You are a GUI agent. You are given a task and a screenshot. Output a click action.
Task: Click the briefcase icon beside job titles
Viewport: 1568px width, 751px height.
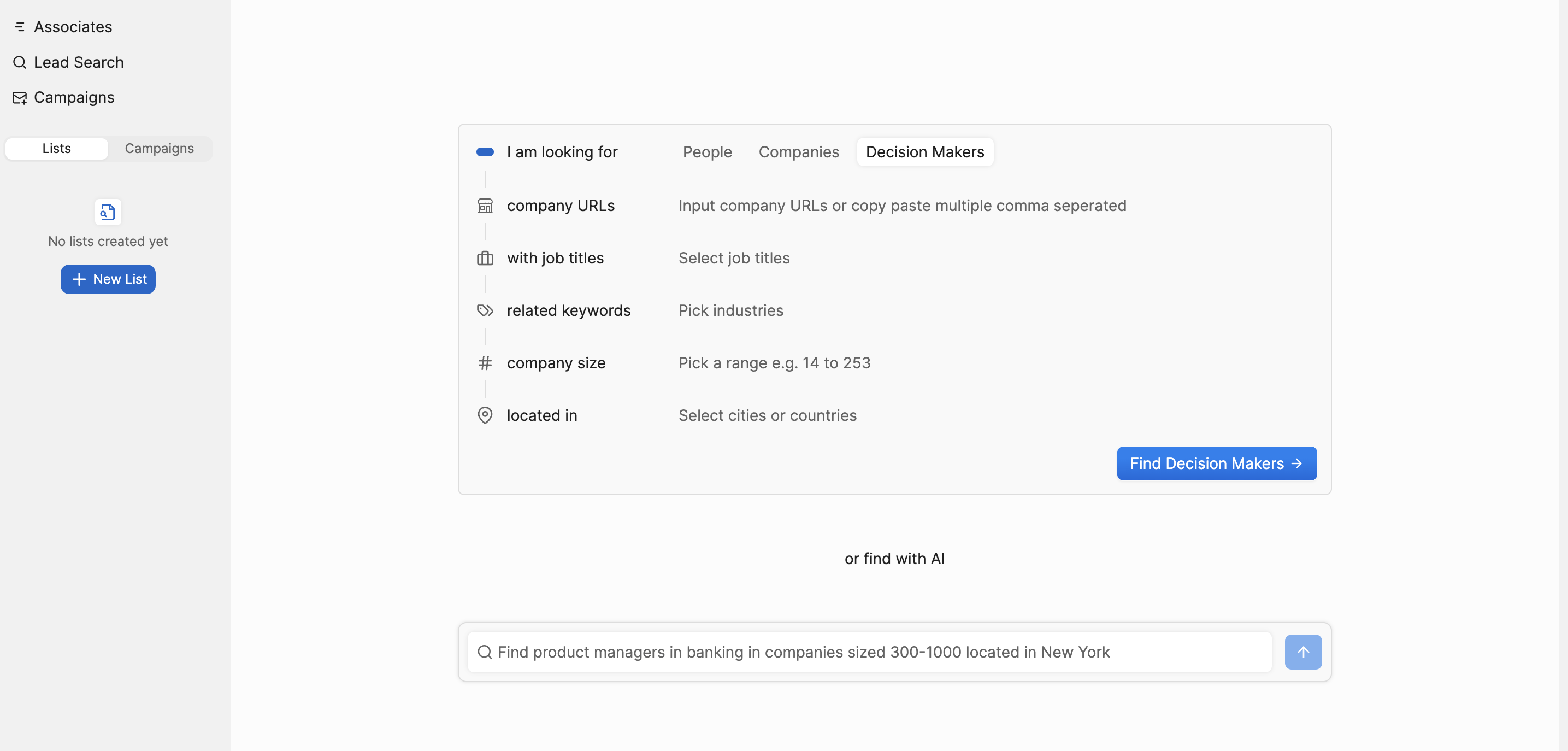coord(485,258)
